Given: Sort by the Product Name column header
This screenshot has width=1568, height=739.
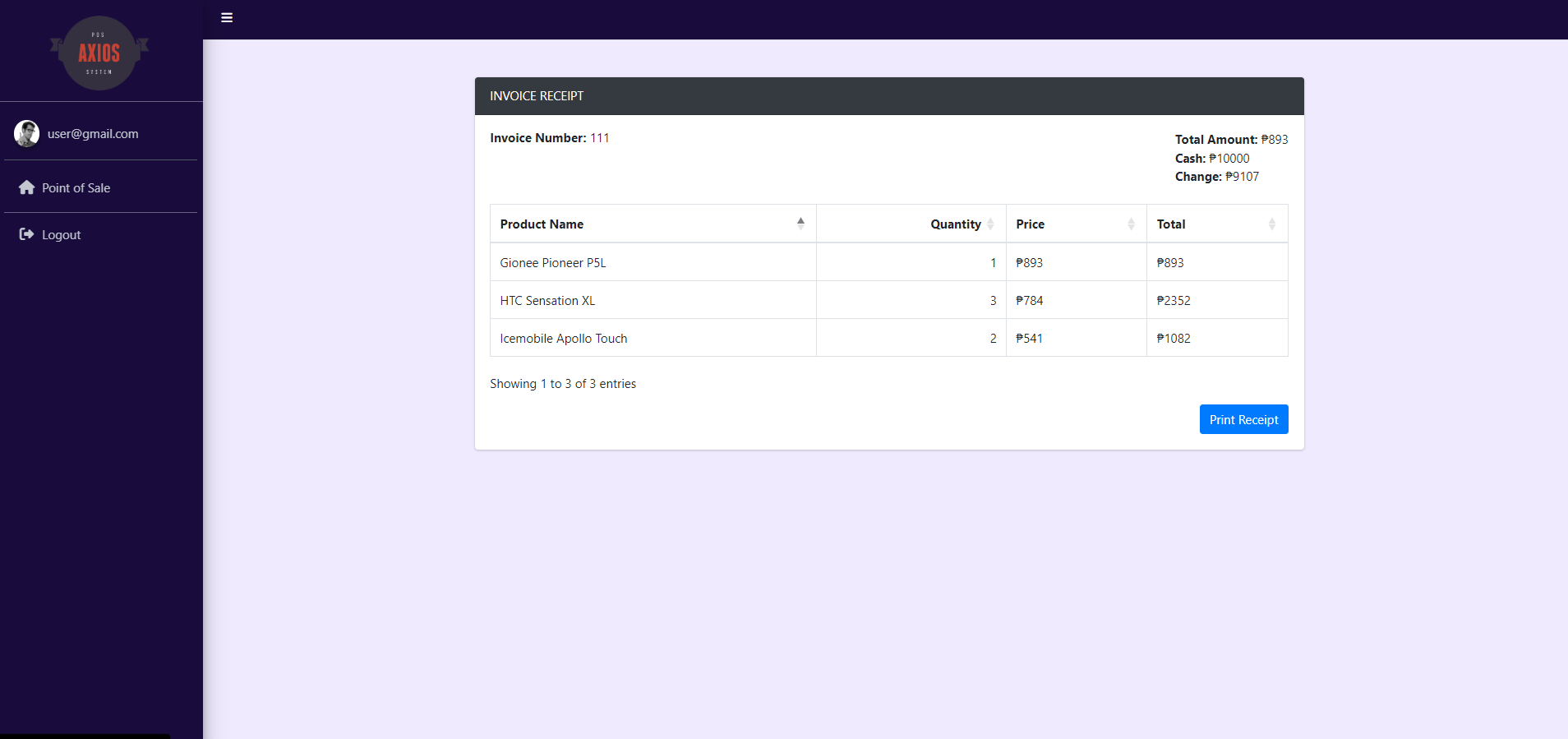Looking at the screenshot, I should click(x=653, y=224).
